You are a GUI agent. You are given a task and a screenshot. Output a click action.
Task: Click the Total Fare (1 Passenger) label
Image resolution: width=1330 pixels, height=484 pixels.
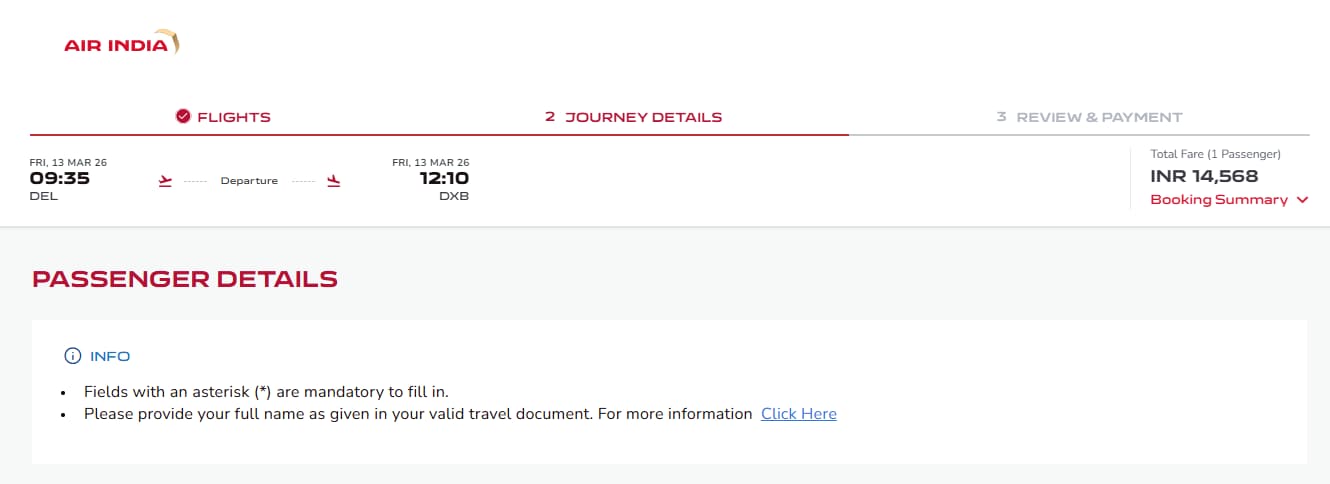click(x=1215, y=155)
